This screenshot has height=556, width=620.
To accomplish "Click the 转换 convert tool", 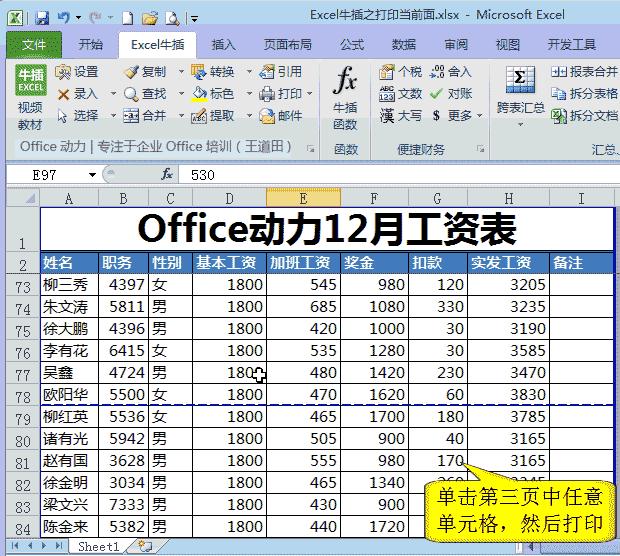I will 213,72.
